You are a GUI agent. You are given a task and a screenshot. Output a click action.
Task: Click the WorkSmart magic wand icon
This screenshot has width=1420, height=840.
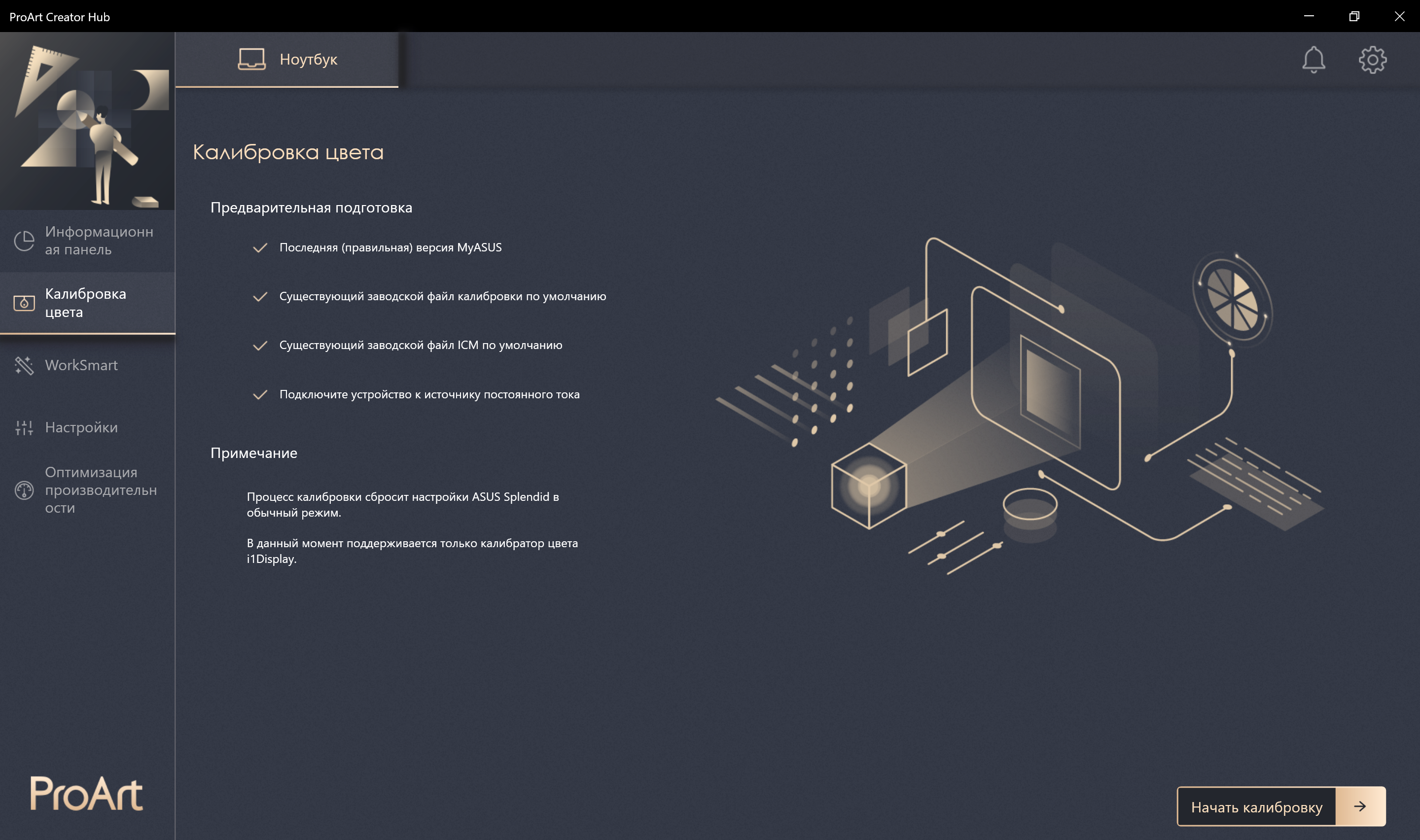coord(24,365)
